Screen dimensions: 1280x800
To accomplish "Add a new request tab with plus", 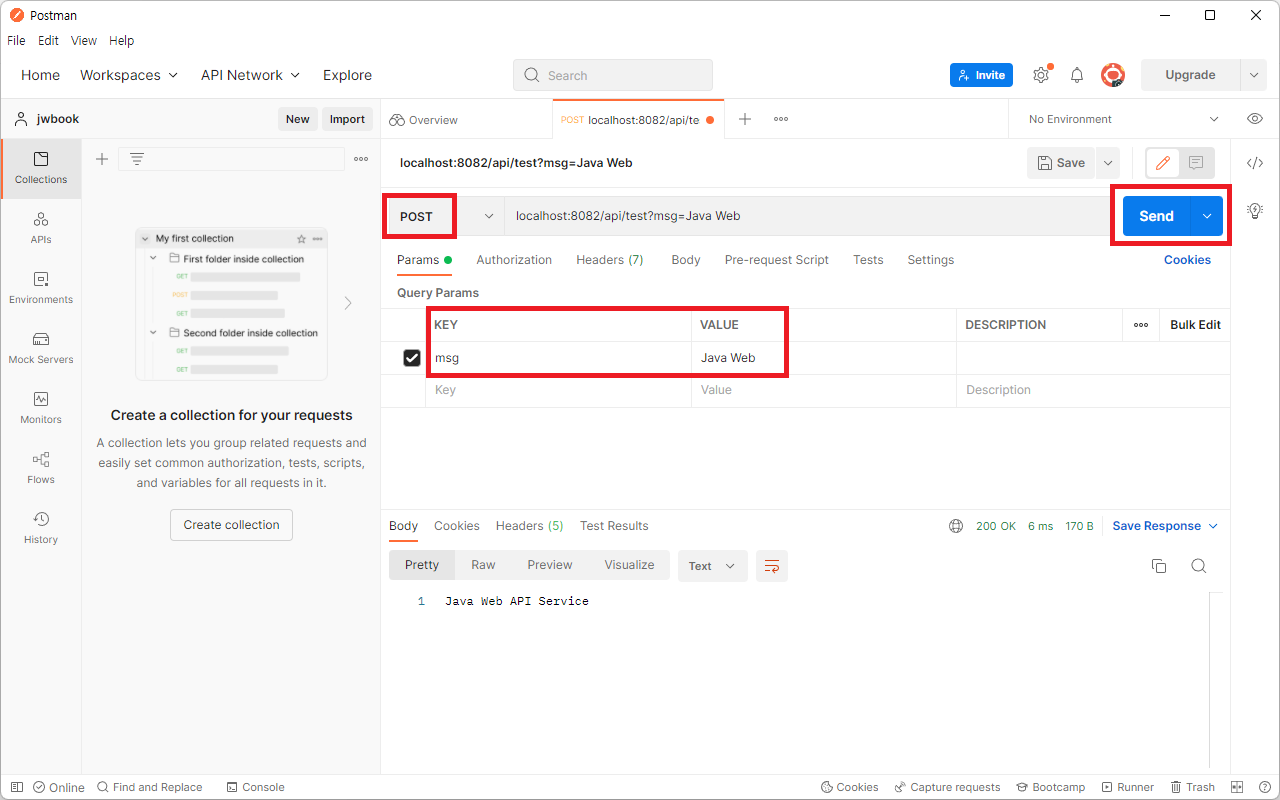I will pos(745,119).
